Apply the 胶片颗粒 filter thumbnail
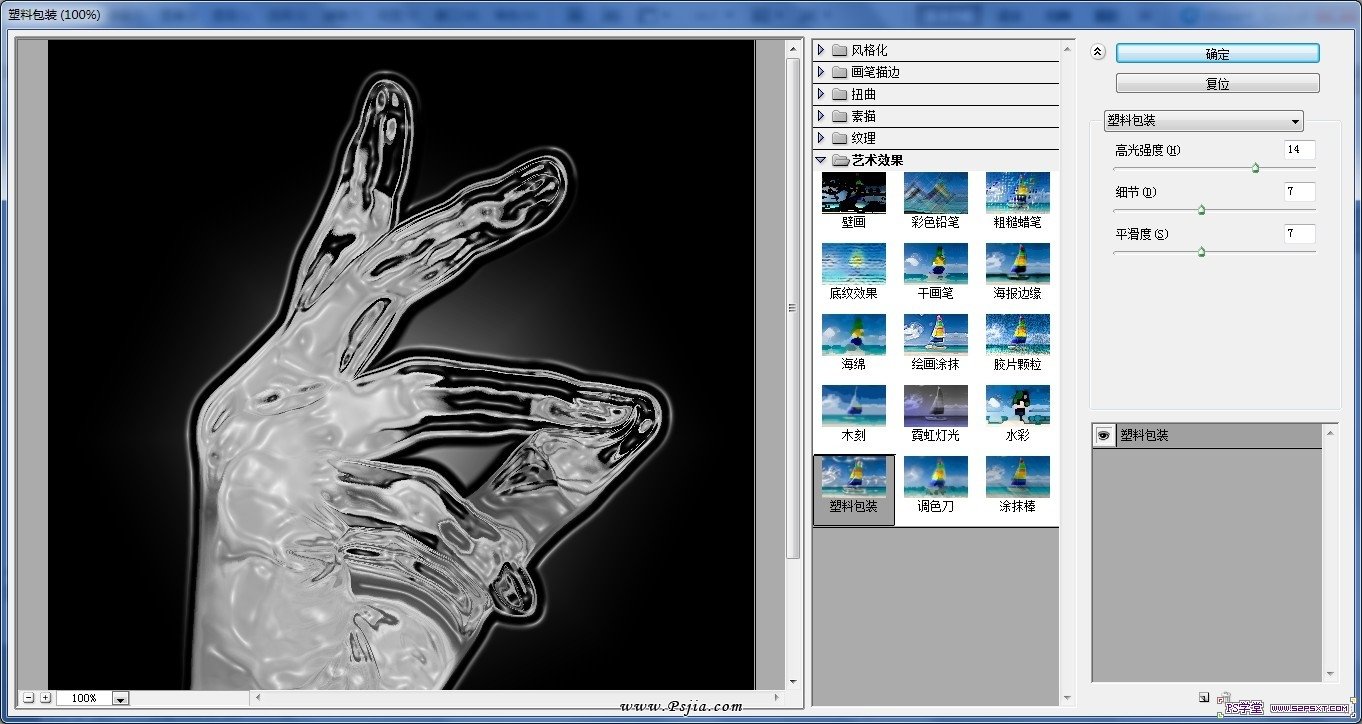The image size is (1362, 724). pyautogui.click(x=1018, y=335)
